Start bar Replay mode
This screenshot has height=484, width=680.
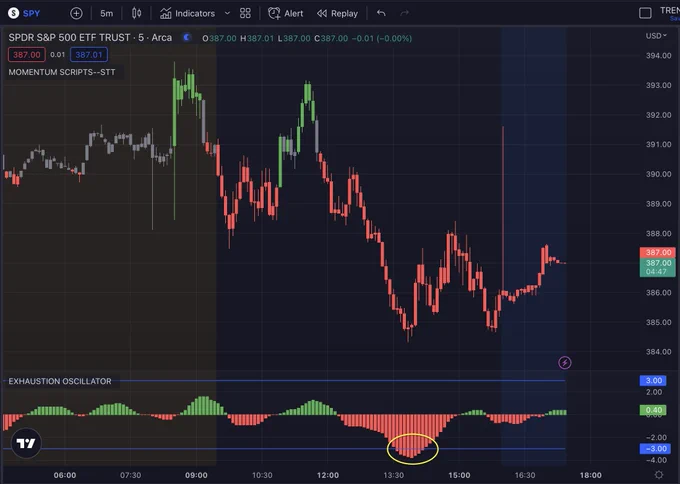337,13
